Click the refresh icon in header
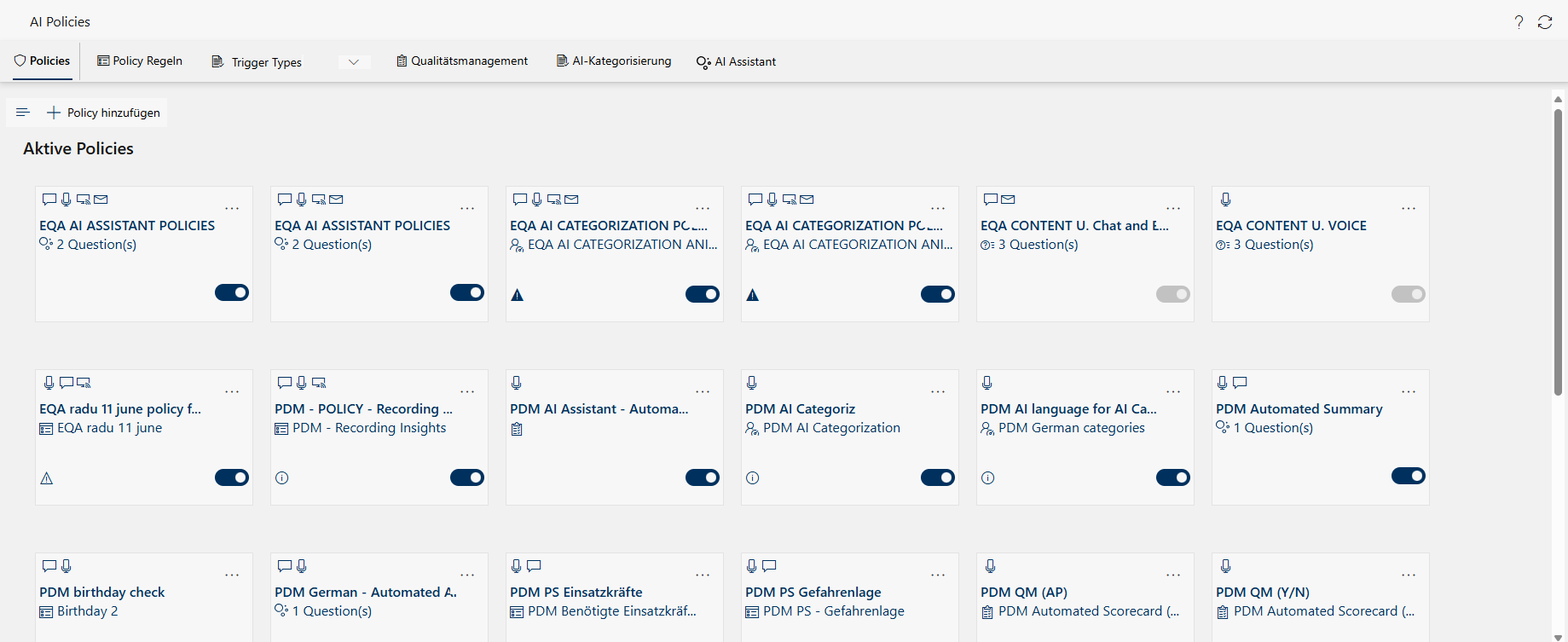 point(1545,22)
